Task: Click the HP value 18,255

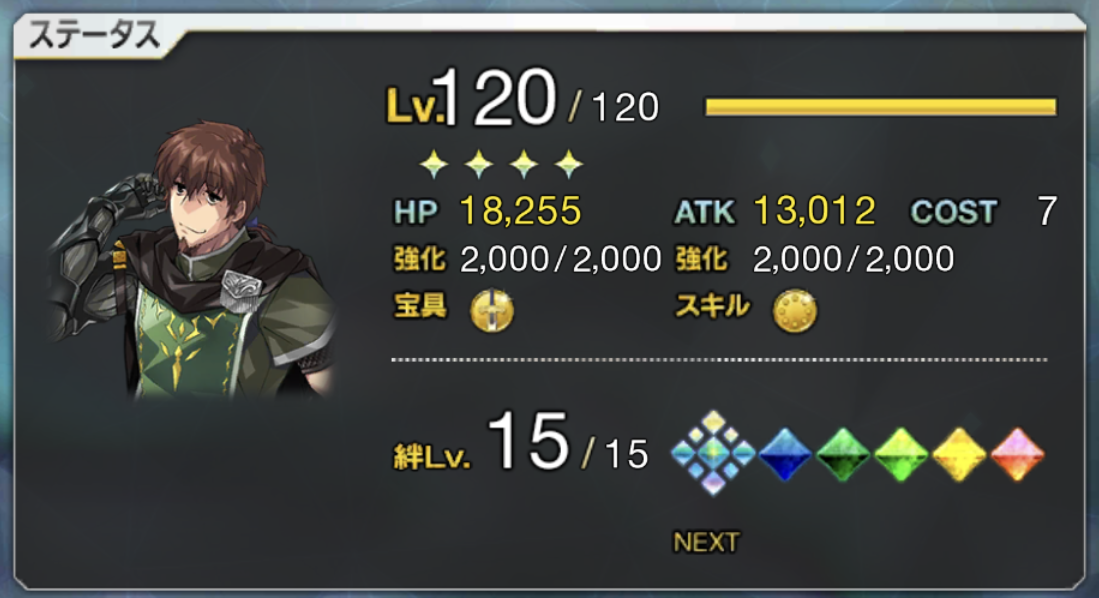Action: tap(521, 210)
